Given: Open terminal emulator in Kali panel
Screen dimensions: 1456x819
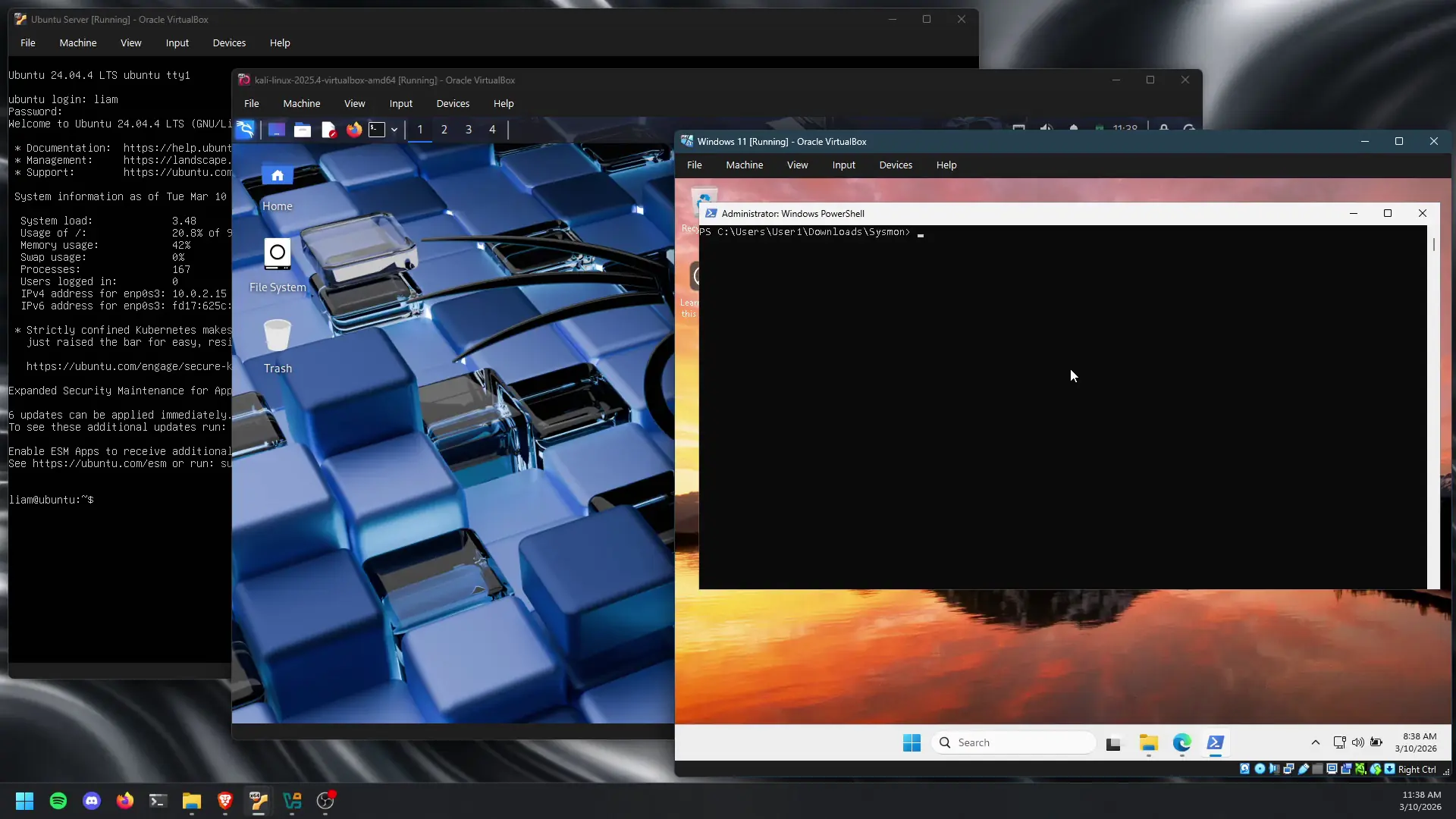Looking at the screenshot, I should pyautogui.click(x=377, y=130).
